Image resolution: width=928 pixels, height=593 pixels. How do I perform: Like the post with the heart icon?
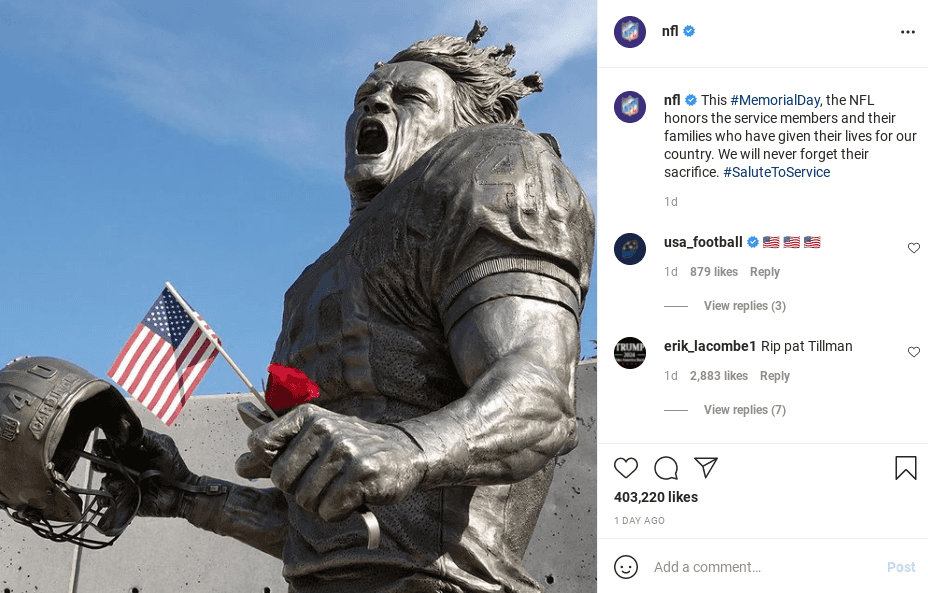coord(626,468)
